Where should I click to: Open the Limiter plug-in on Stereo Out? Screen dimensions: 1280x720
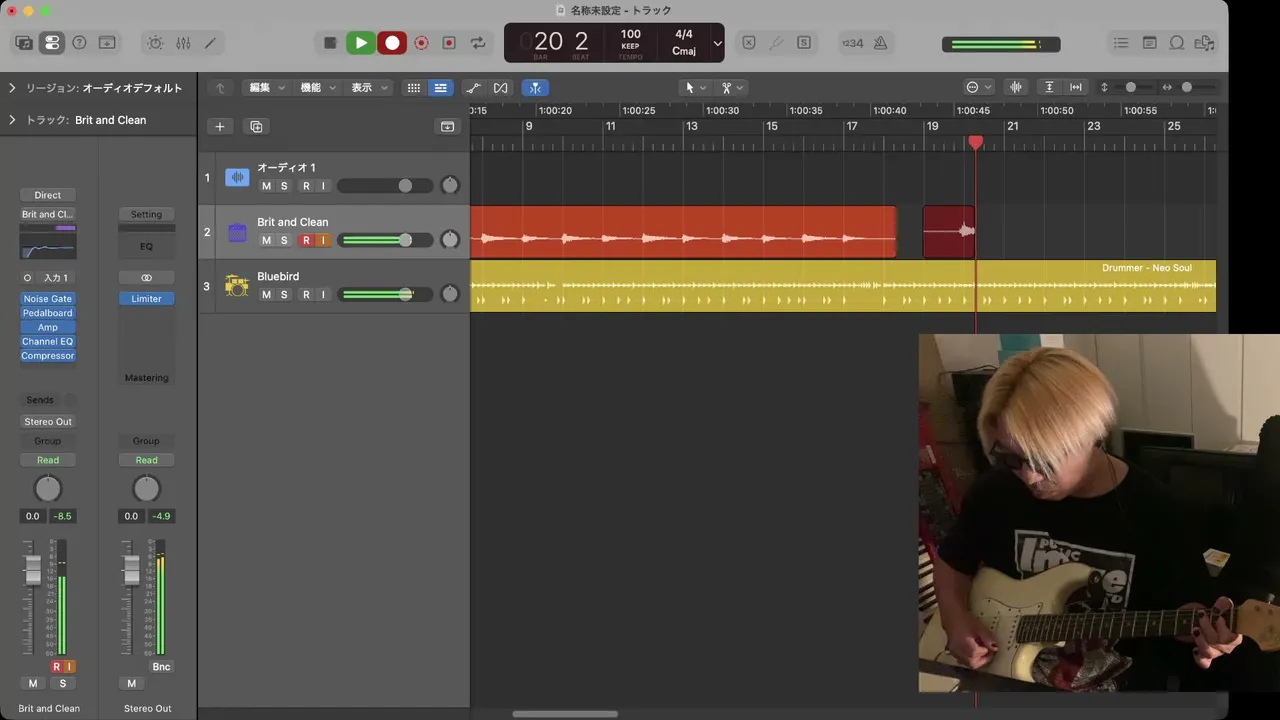click(x=146, y=299)
